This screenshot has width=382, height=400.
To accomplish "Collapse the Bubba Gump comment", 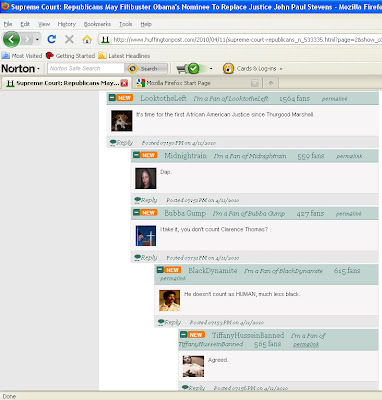I will coord(136,212).
